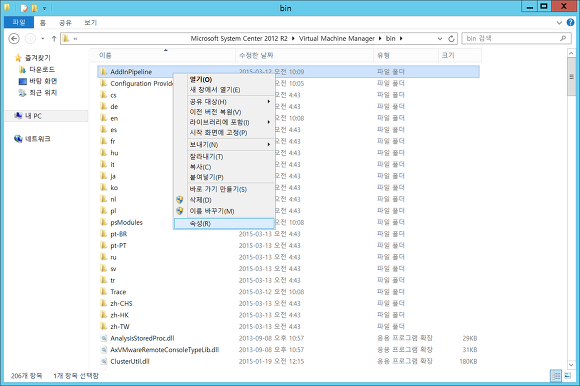Screen dimensions: 580x386
Task: Open the 공유 ribbon tab
Action: (65, 23)
